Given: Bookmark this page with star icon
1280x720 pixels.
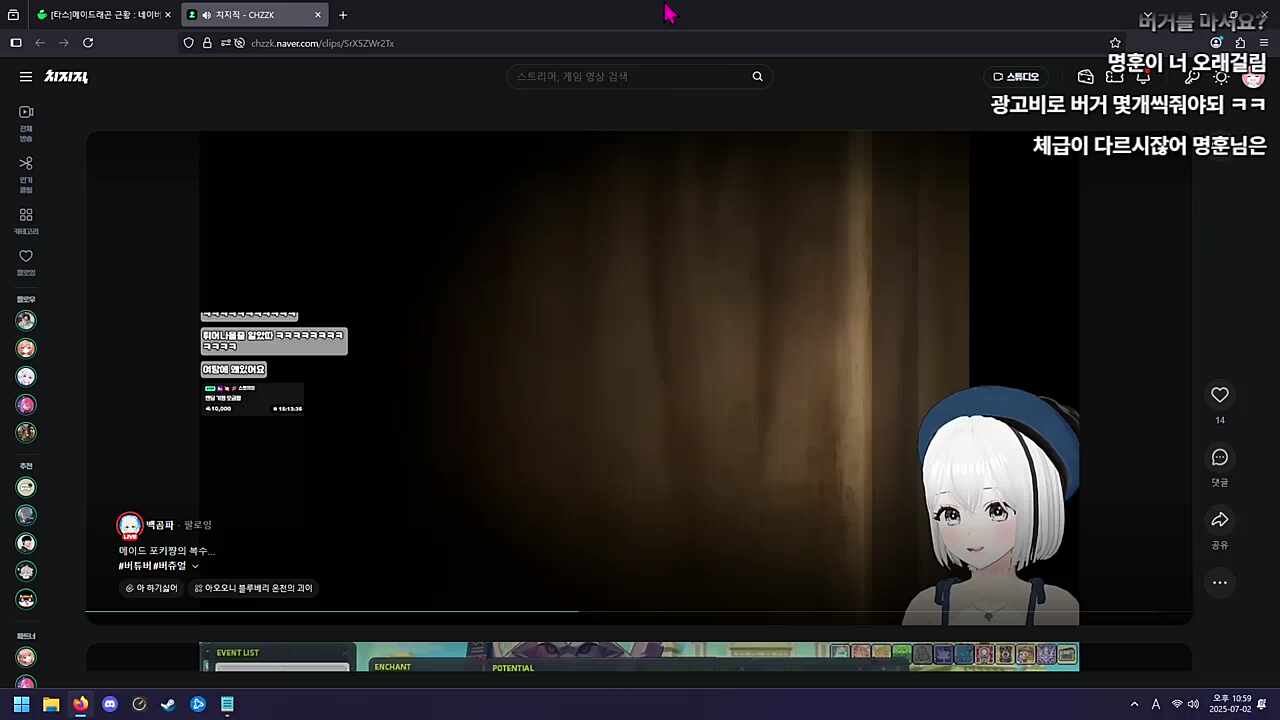Looking at the screenshot, I should (x=1115, y=43).
